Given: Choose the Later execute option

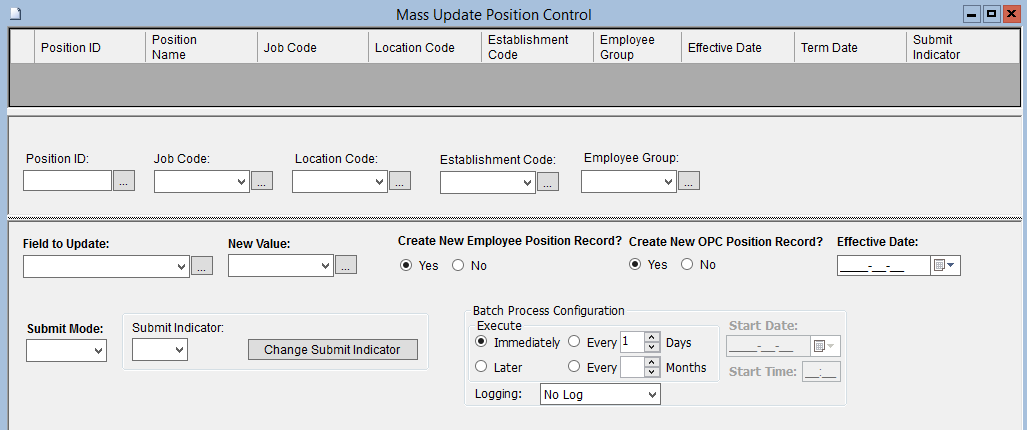Looking at the screenshot, I should click(482, 367).
